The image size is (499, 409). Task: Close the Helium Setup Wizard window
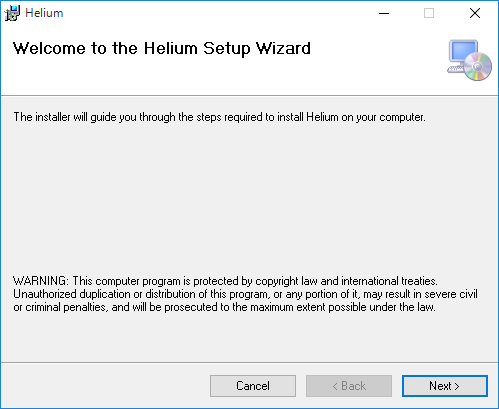475,13
